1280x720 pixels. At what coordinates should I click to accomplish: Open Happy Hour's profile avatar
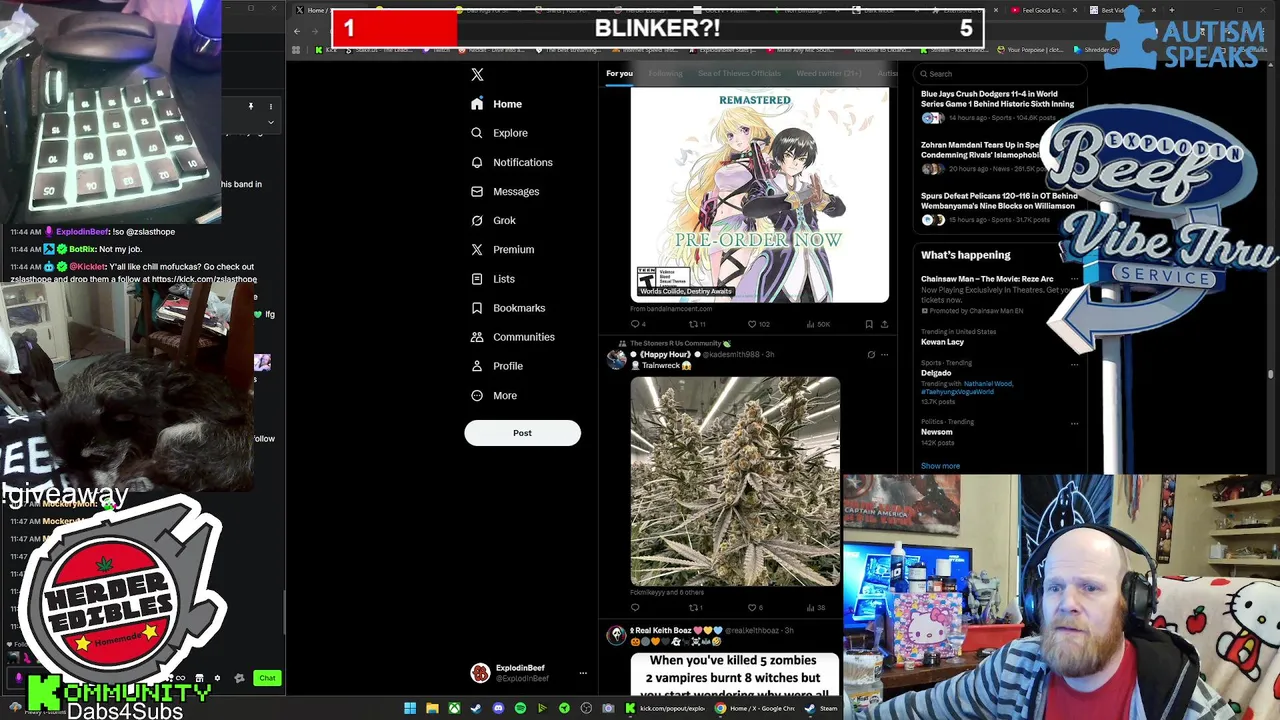pos(616,360)
